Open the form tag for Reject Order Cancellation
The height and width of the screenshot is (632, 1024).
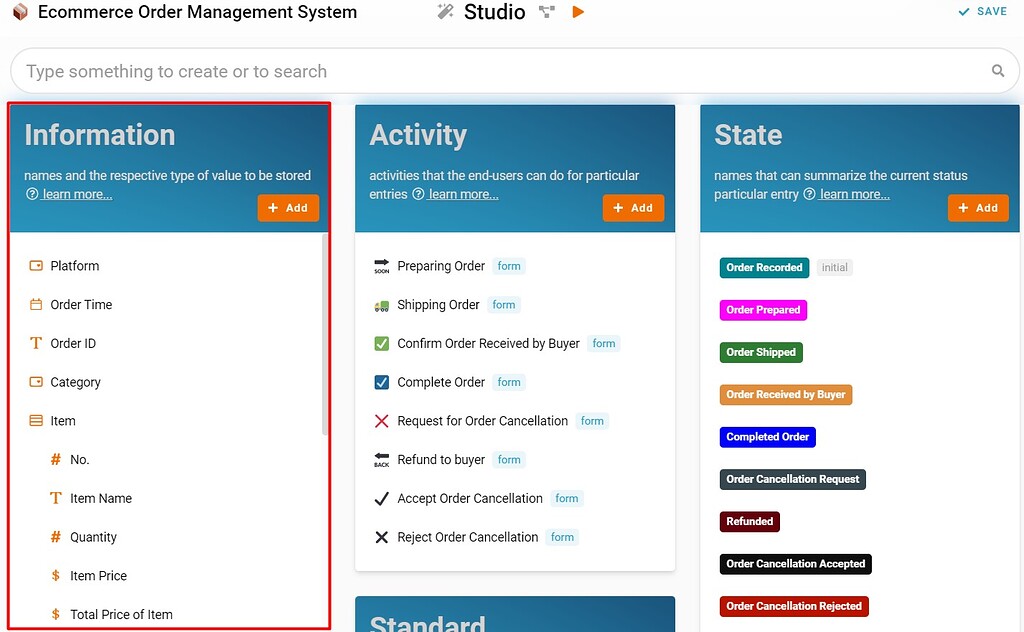click(562, 537)
